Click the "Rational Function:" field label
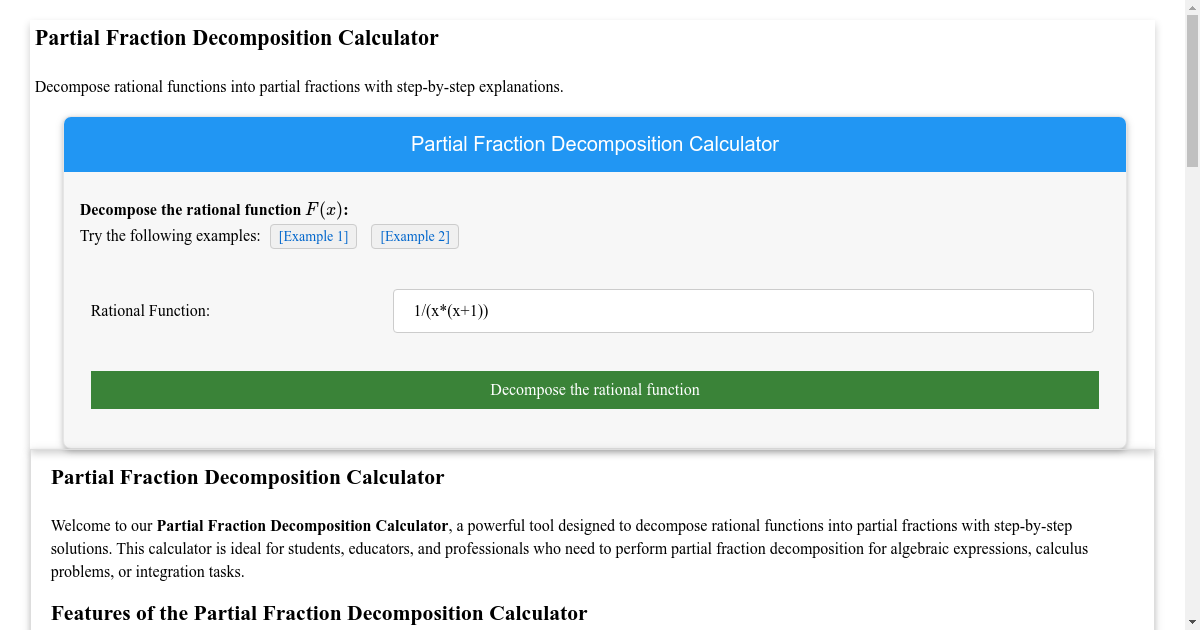 click(150, 311)
